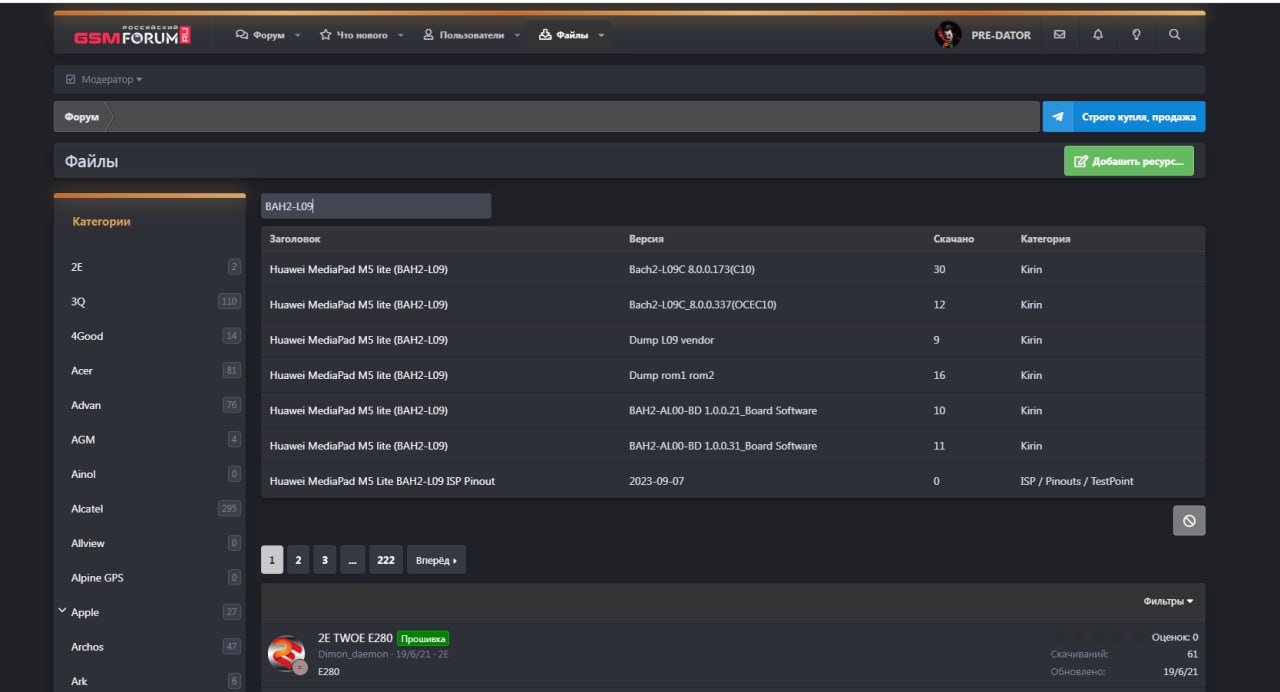Open the 4Good category
1280x692 pixels.
click(87, 336)
